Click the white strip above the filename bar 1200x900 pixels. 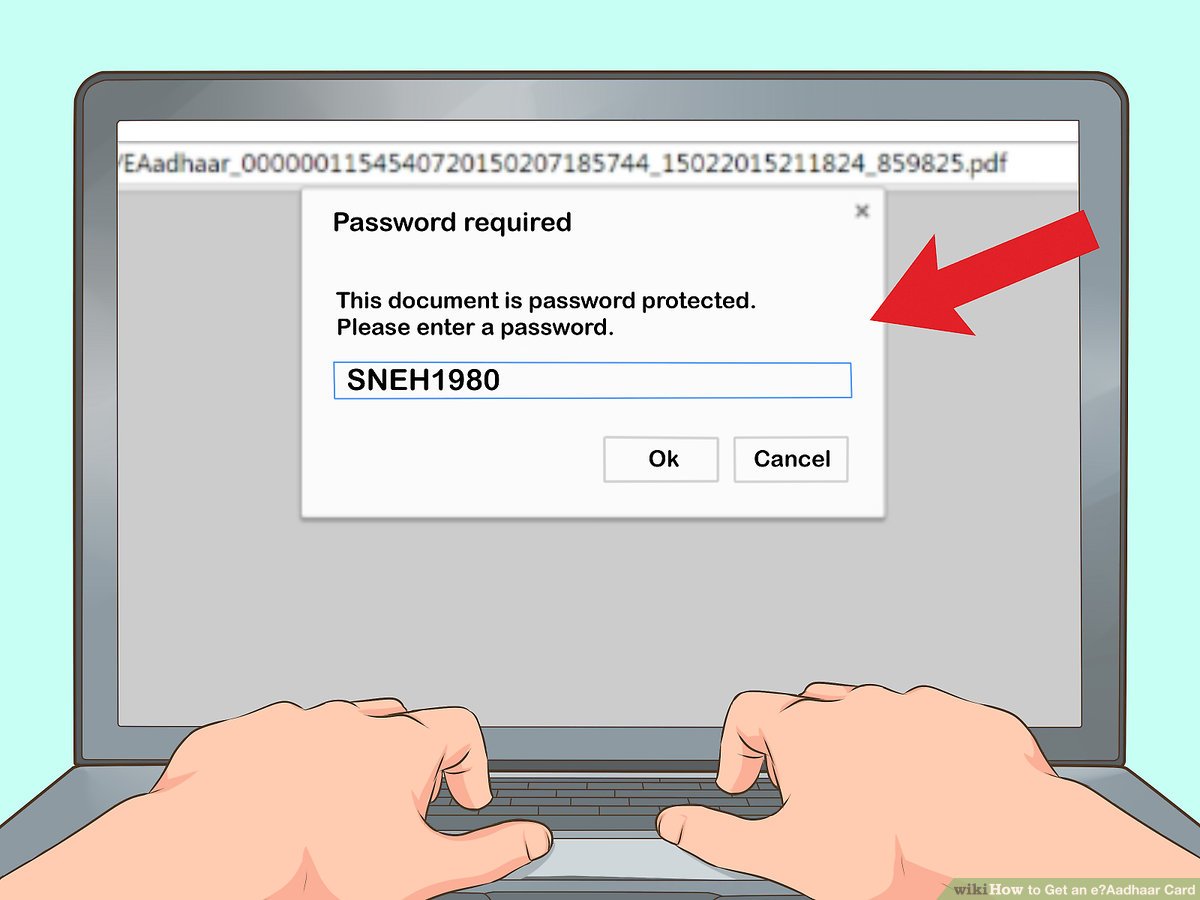click(598, 133)
